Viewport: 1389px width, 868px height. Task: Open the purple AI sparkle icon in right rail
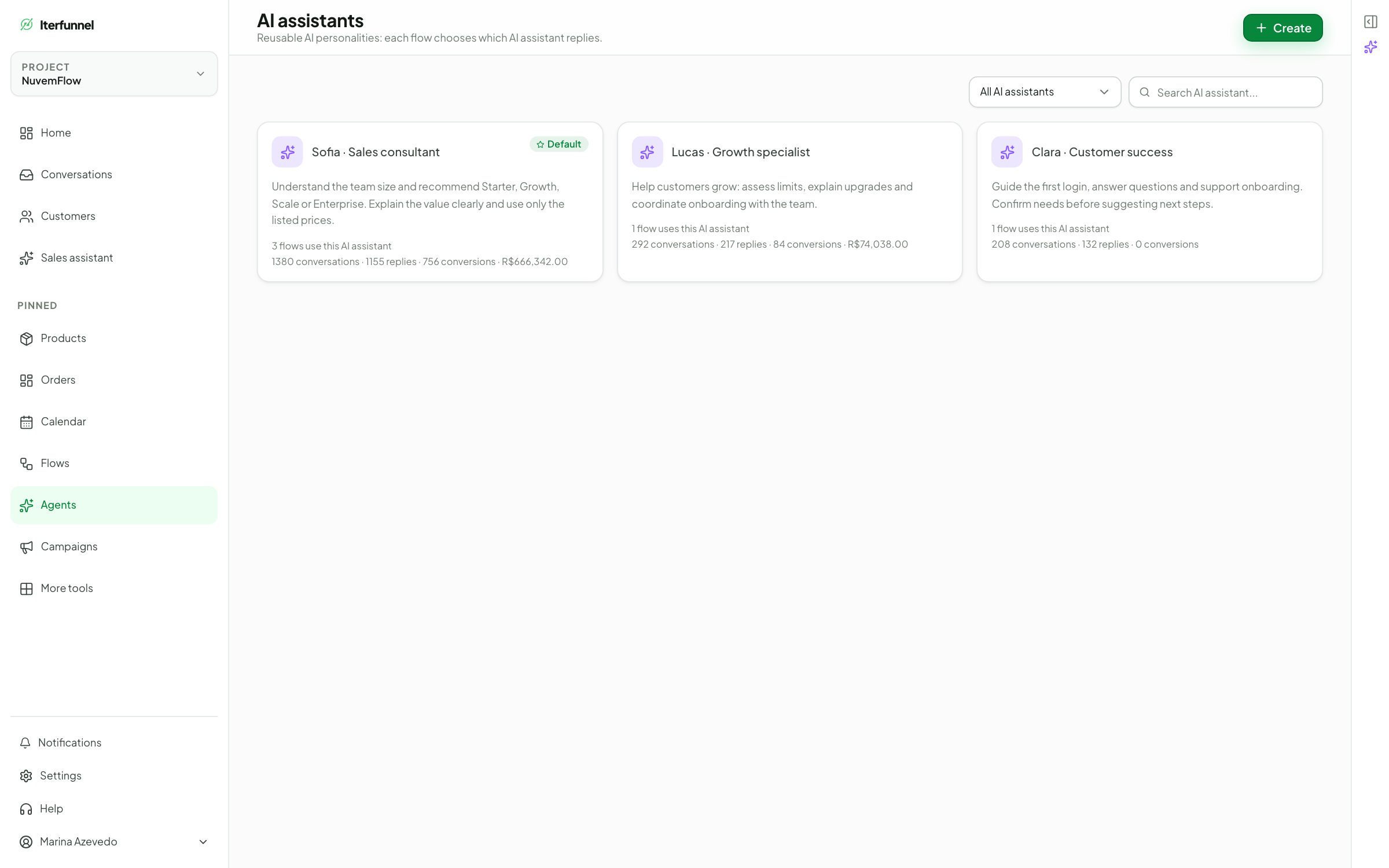click(1370, 47)
